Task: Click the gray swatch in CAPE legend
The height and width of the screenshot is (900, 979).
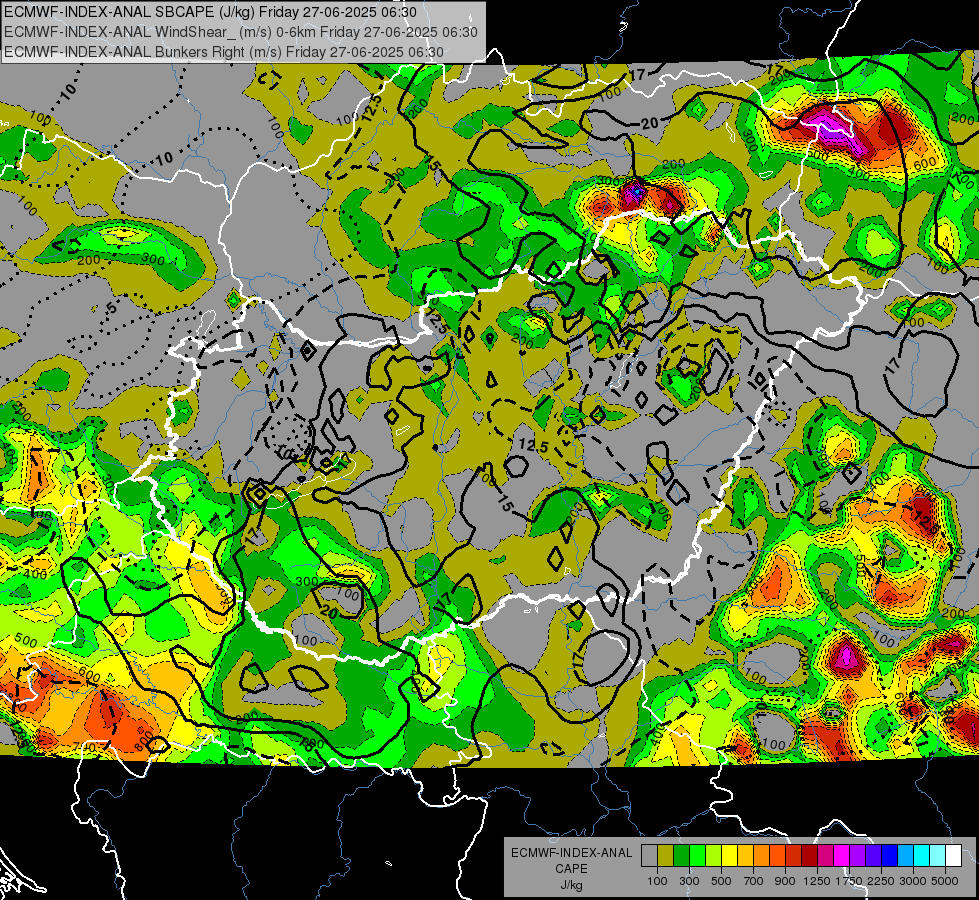Action: (x=649, y=856)
